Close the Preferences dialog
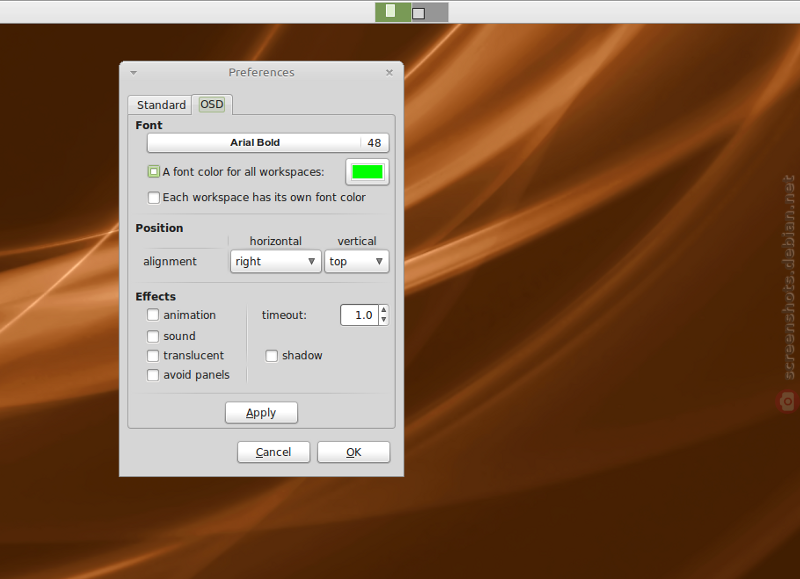 [x=389, y=72]
